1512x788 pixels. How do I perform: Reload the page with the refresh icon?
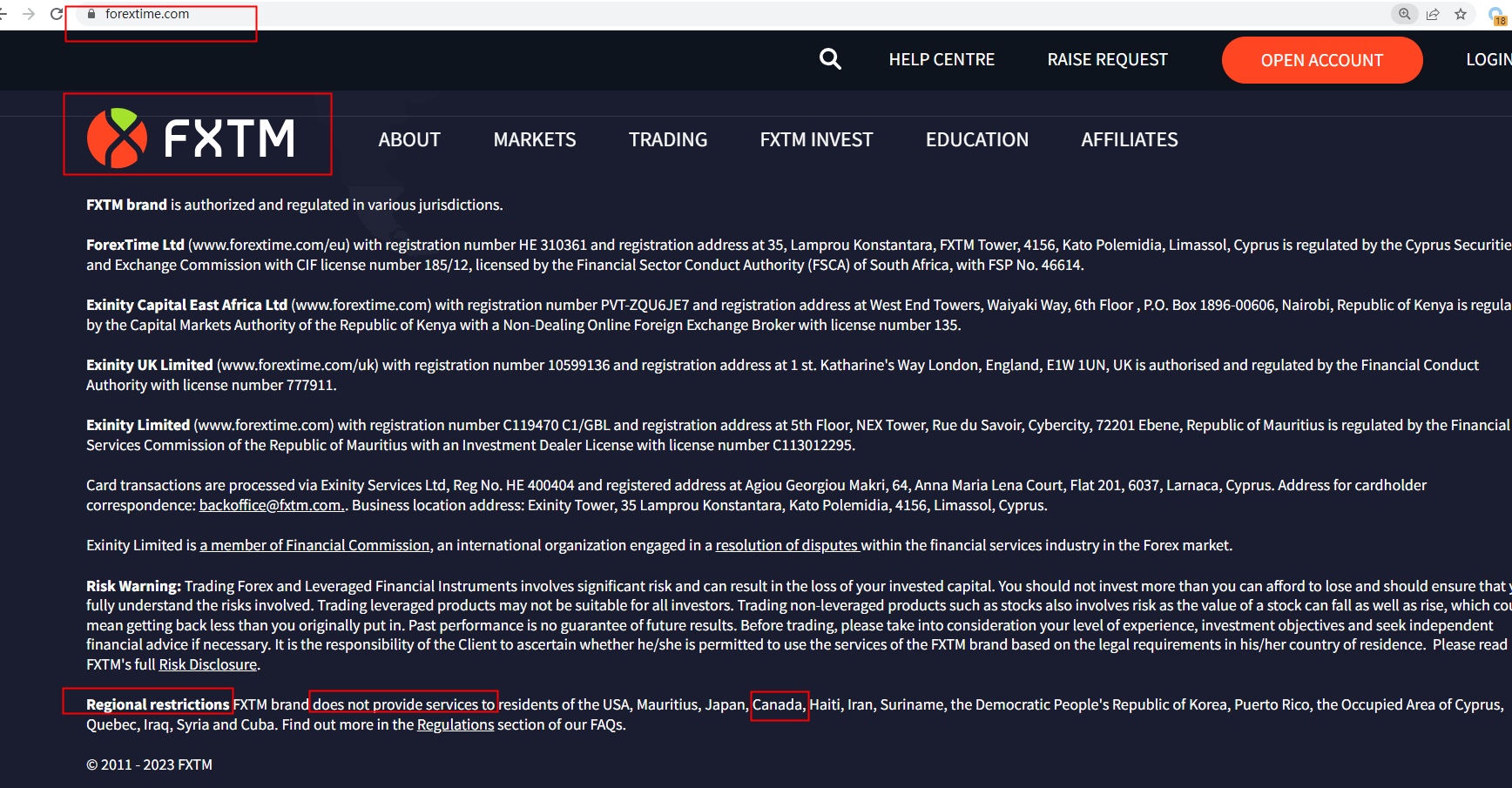(x=57, y=14)
